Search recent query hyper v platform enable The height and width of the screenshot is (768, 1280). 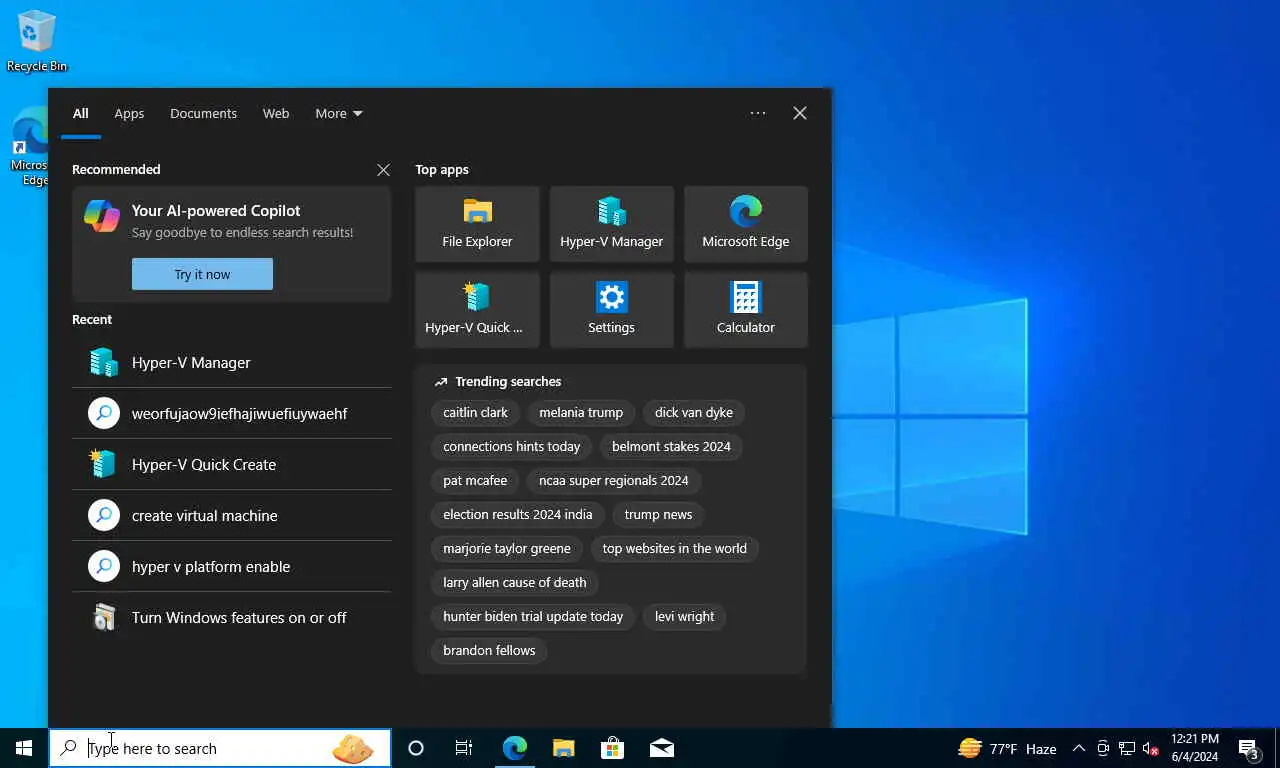click(232, 566)
